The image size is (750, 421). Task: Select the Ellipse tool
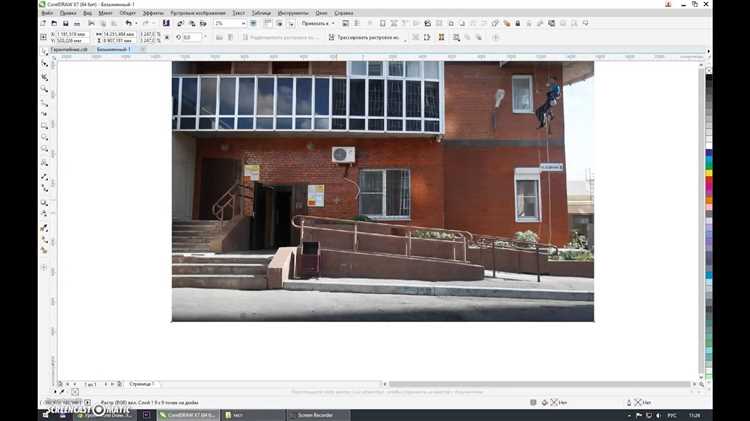(x=44, y=138)
